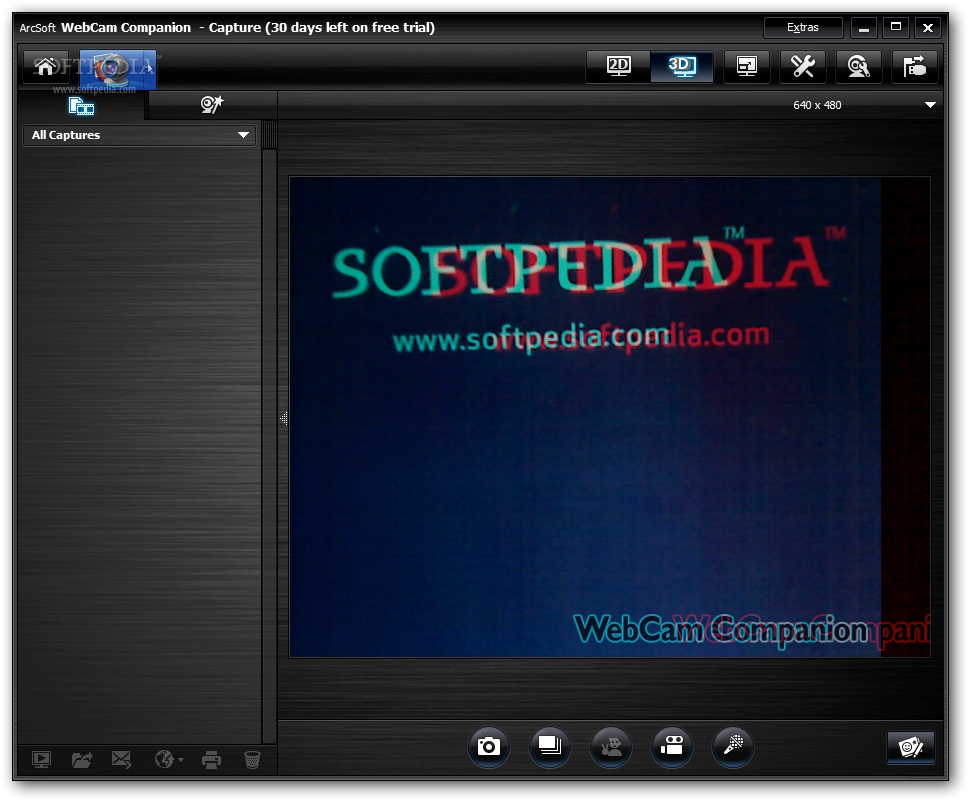Open the Extras menu
The width and height of the screenshot is (969, 801).
click(x=803, y=27)
